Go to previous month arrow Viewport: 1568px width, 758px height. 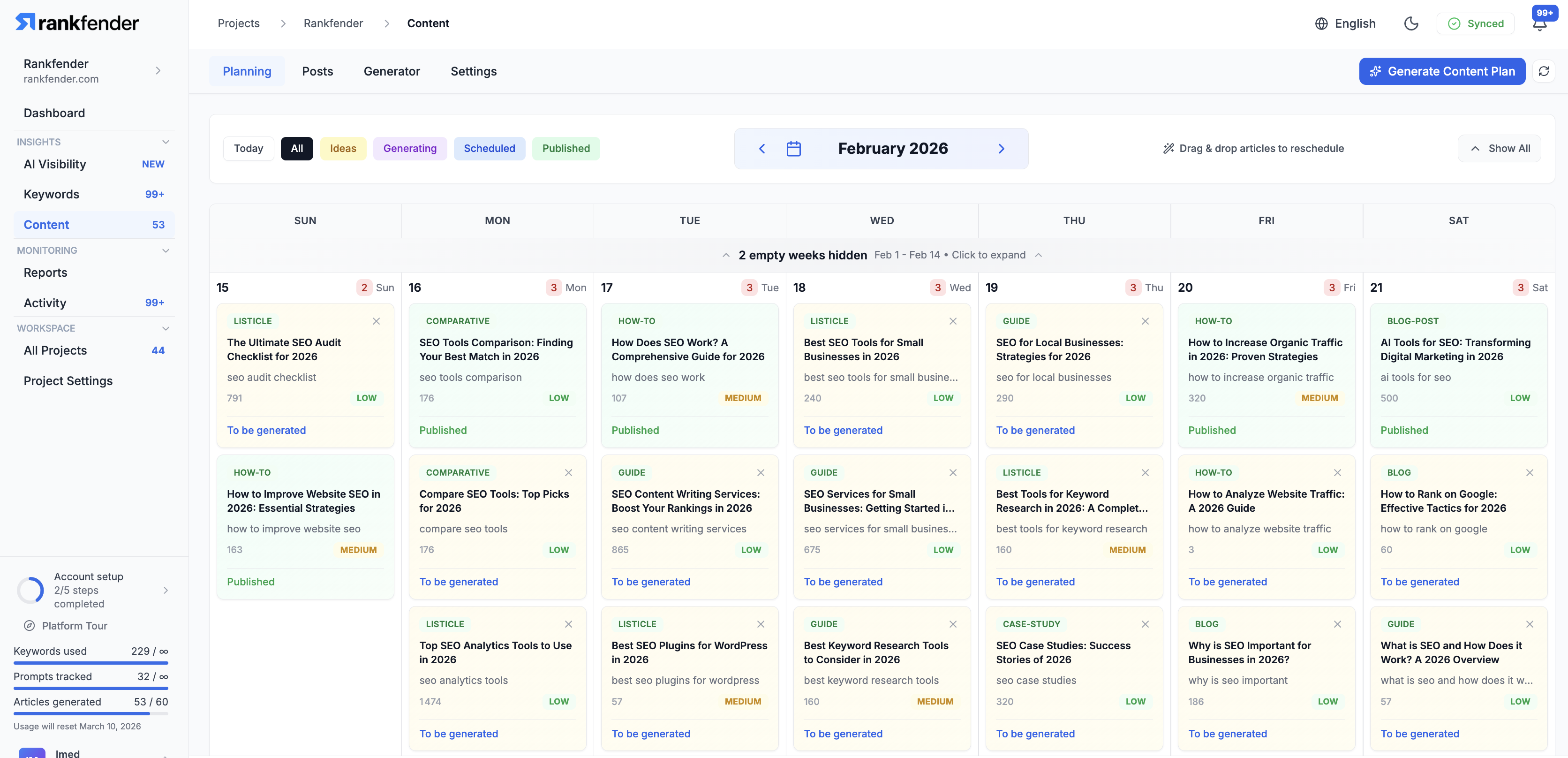pos(761,149)
